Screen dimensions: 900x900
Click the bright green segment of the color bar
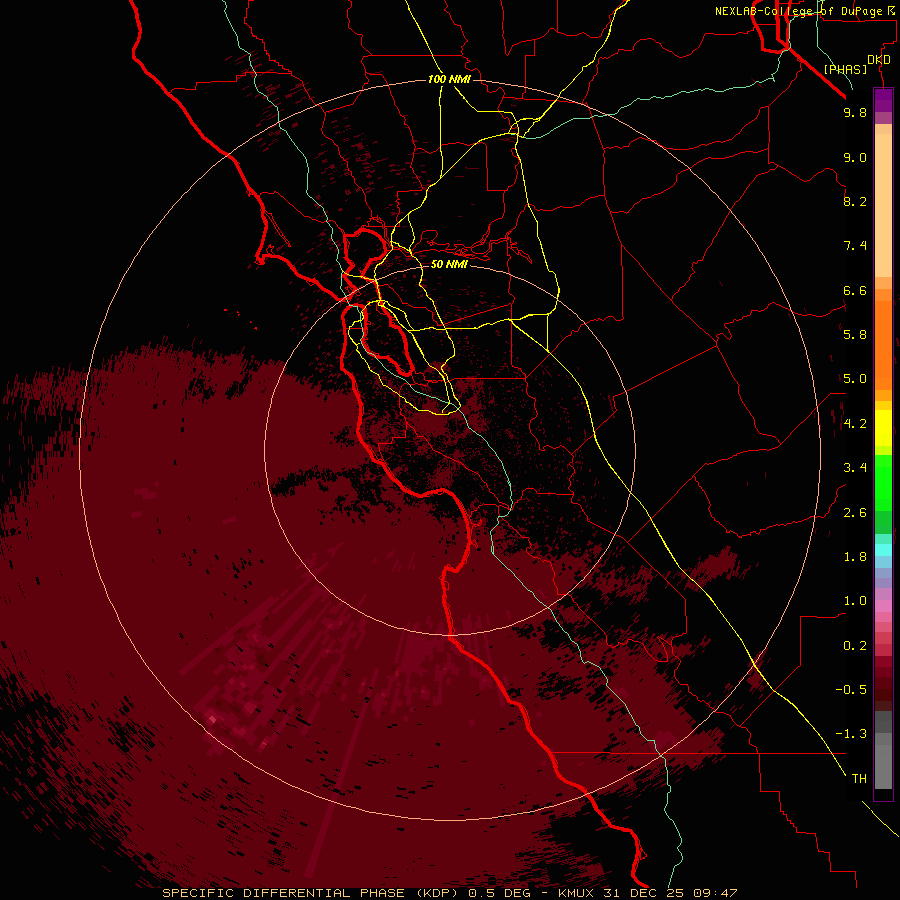883,485
